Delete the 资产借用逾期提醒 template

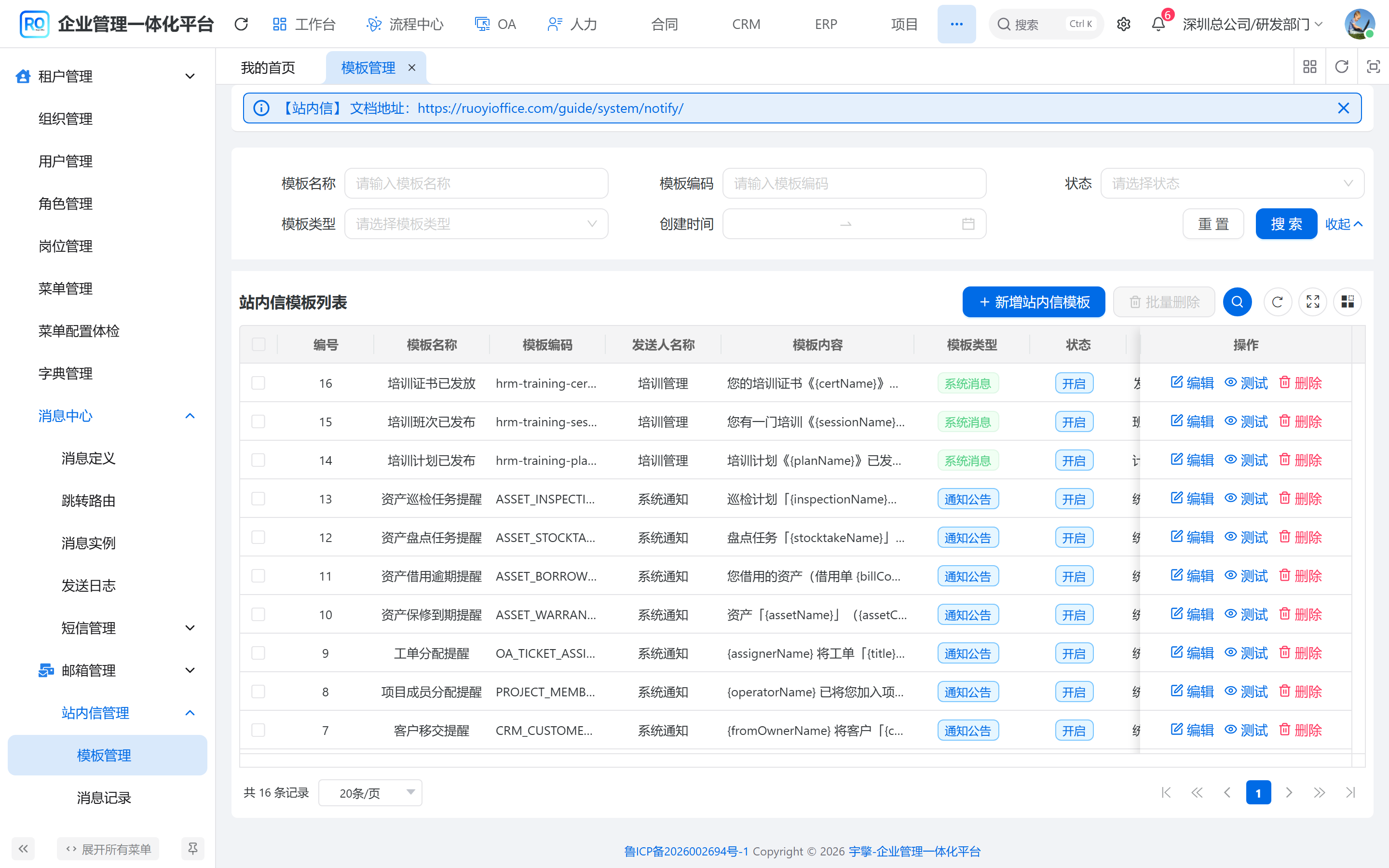tap(1300, 576)
